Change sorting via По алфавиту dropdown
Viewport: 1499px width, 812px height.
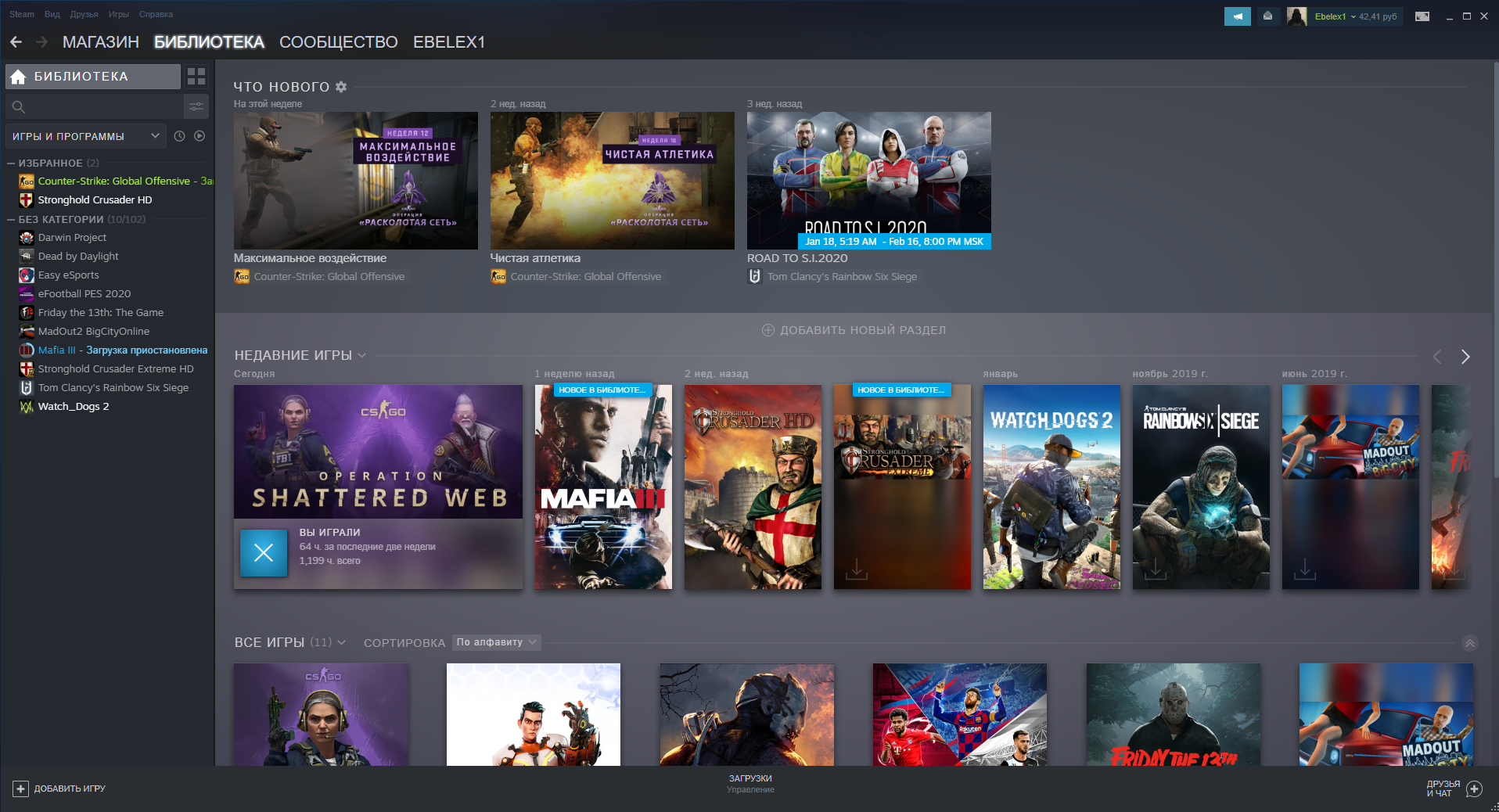click(x=497, y=642)
